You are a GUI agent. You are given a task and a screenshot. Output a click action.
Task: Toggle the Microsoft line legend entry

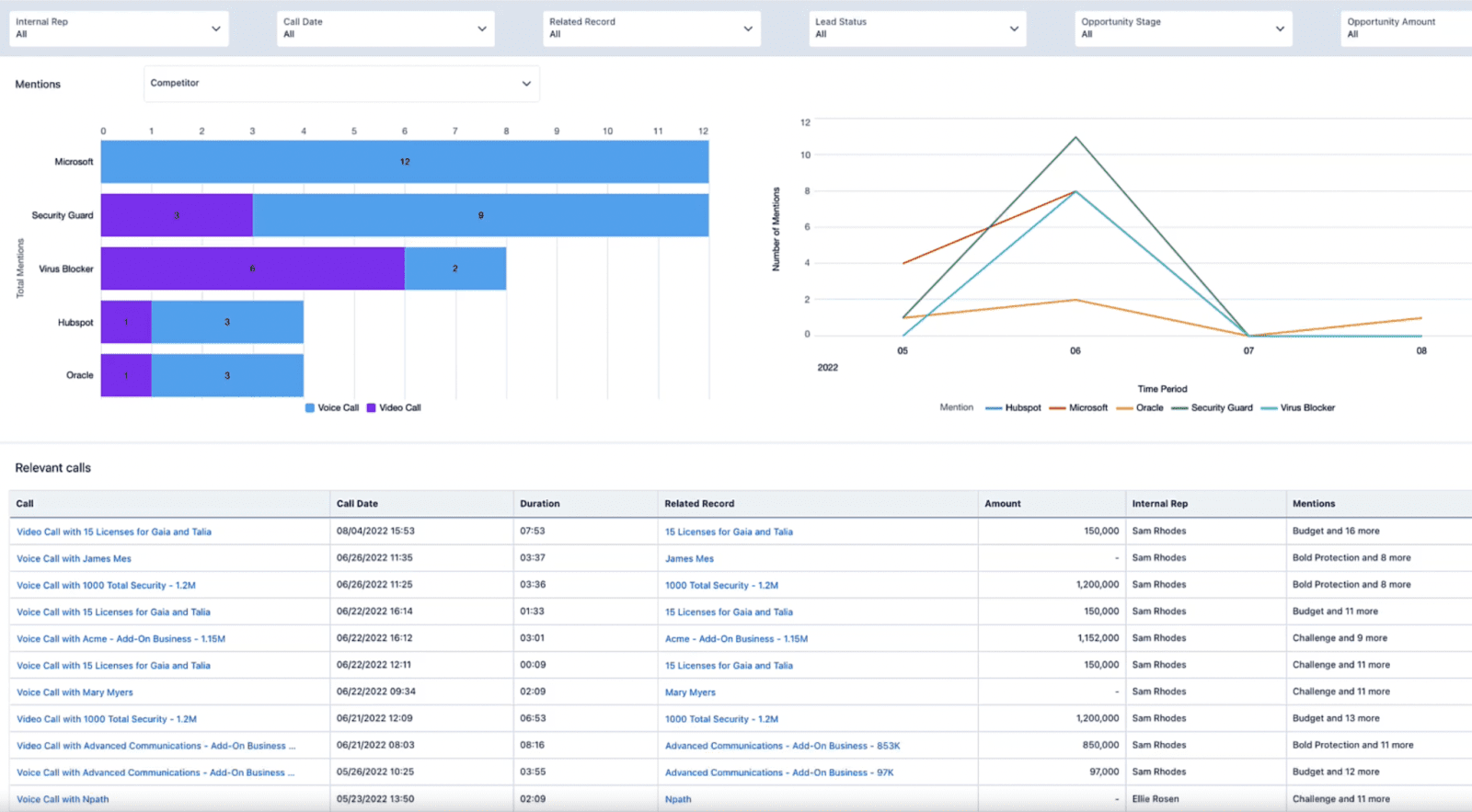(1078, 407)
